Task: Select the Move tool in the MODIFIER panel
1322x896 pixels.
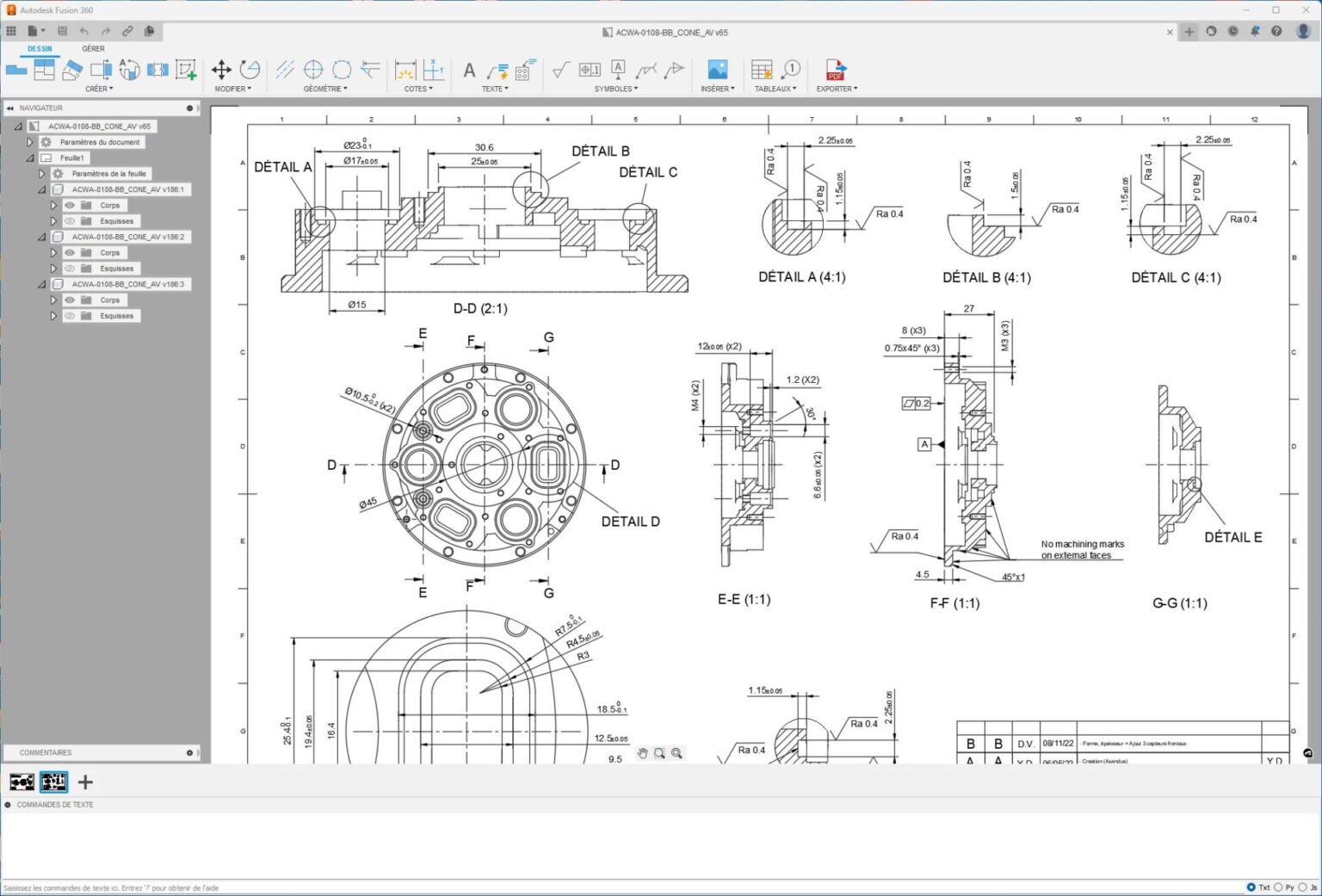Action: click(x=221, y=71)
